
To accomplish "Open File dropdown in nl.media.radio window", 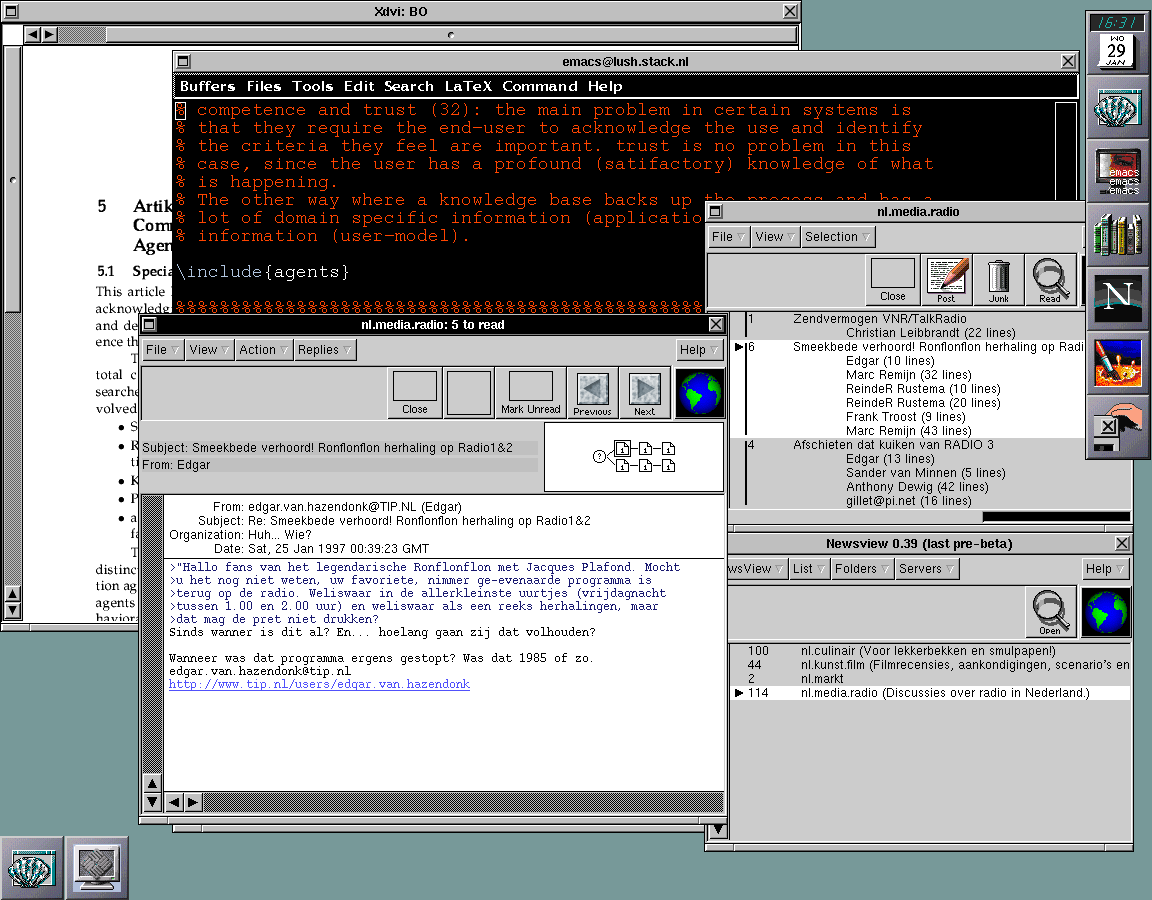I will click(729, 237).
